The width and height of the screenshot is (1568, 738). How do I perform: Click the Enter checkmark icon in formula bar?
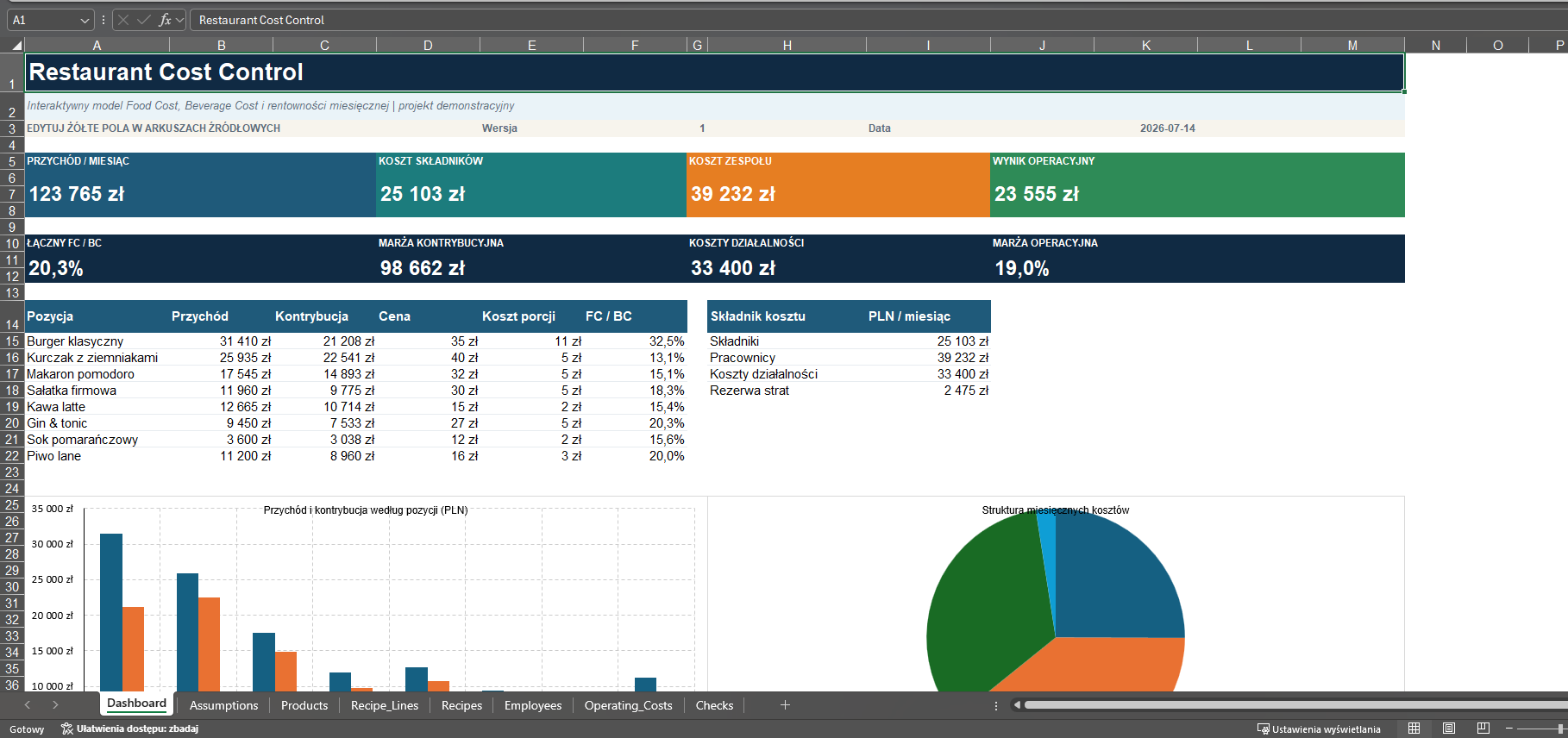point(144,20)
